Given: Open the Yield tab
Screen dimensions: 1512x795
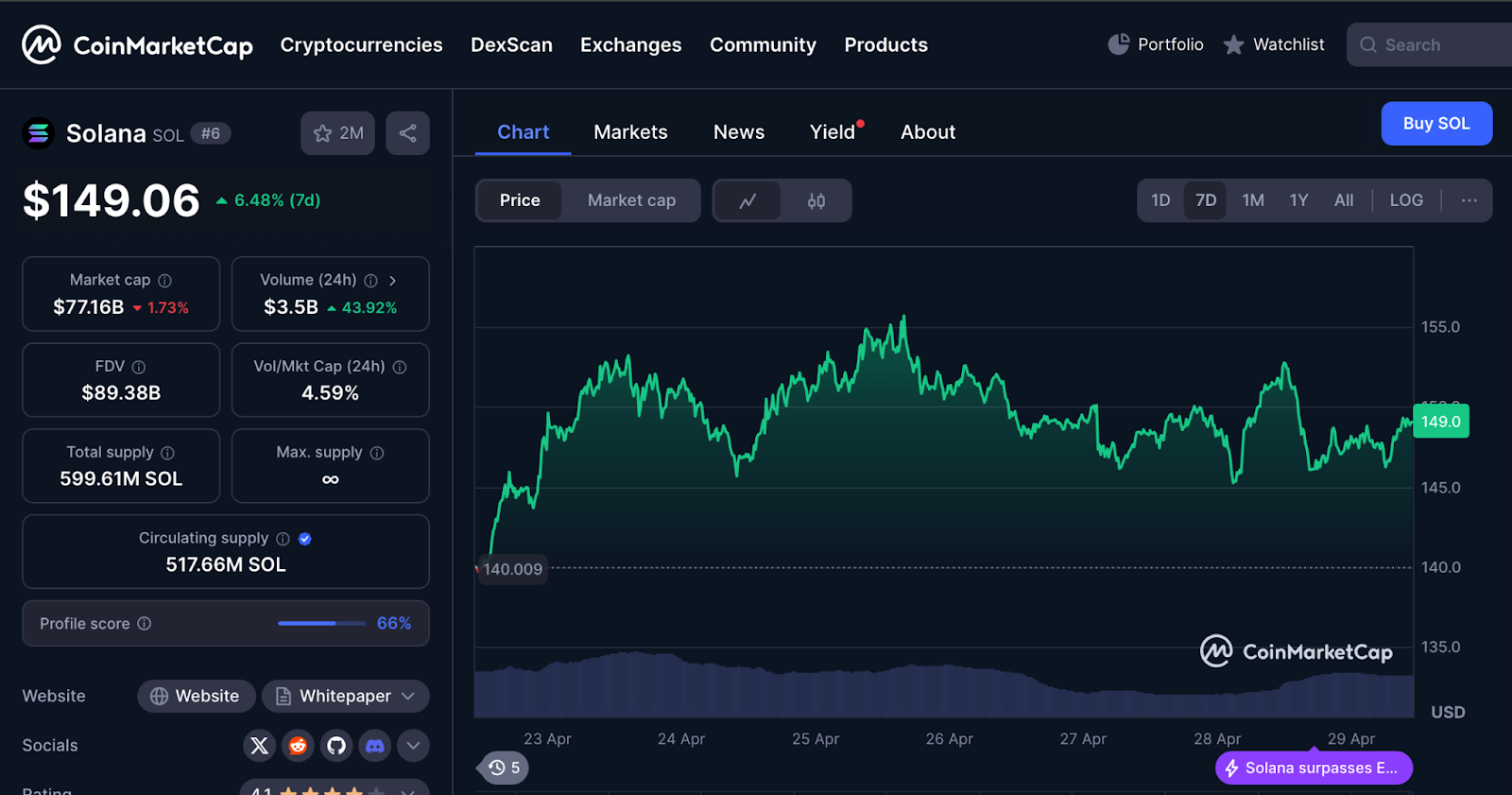Looking at the screenshot, I should click(x=832, y=132).
